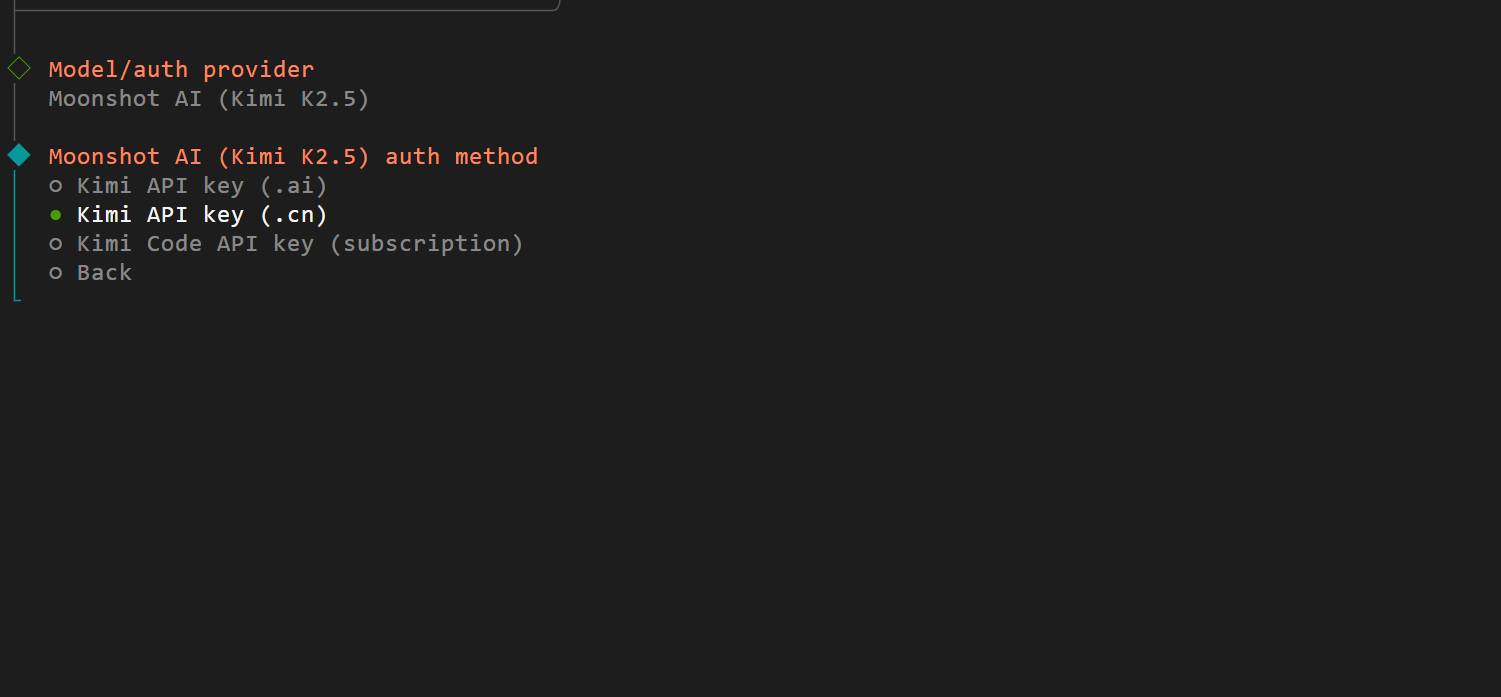
Task: Select the radio circle for Kimi API key (.ai)
Action: click(56, 186)
